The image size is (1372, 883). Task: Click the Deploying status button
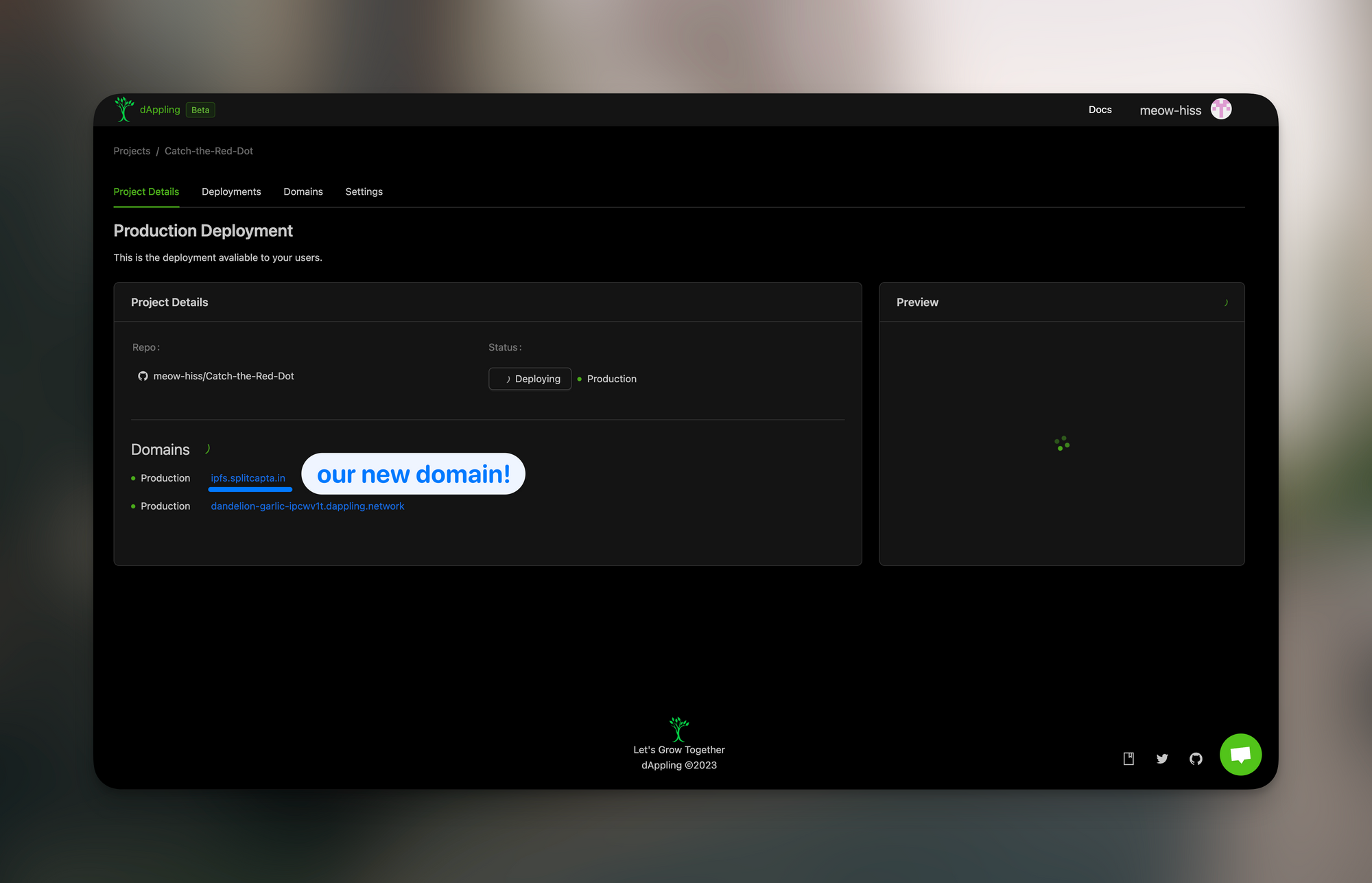pos(530,379)
